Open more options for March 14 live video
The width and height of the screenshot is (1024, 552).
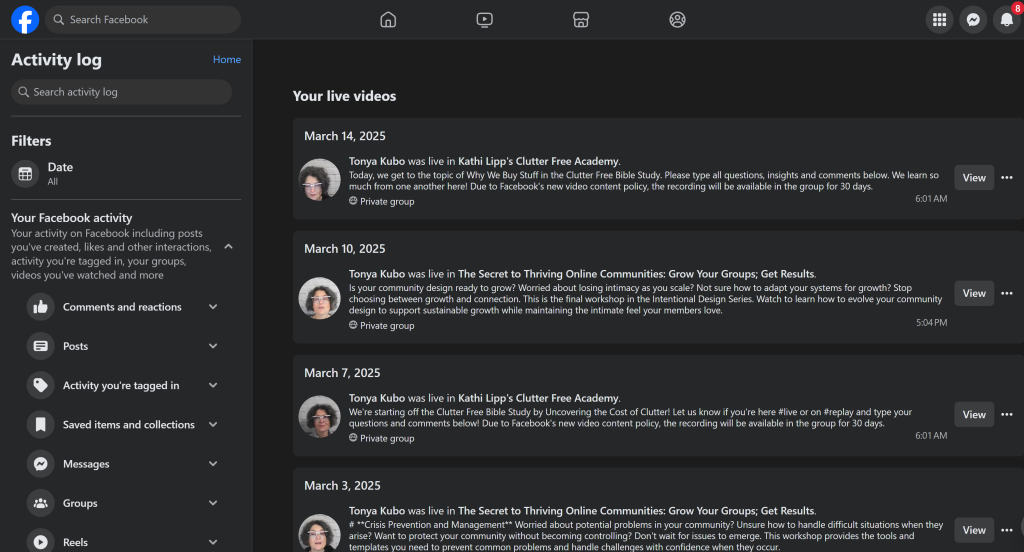coord(1007,178)
